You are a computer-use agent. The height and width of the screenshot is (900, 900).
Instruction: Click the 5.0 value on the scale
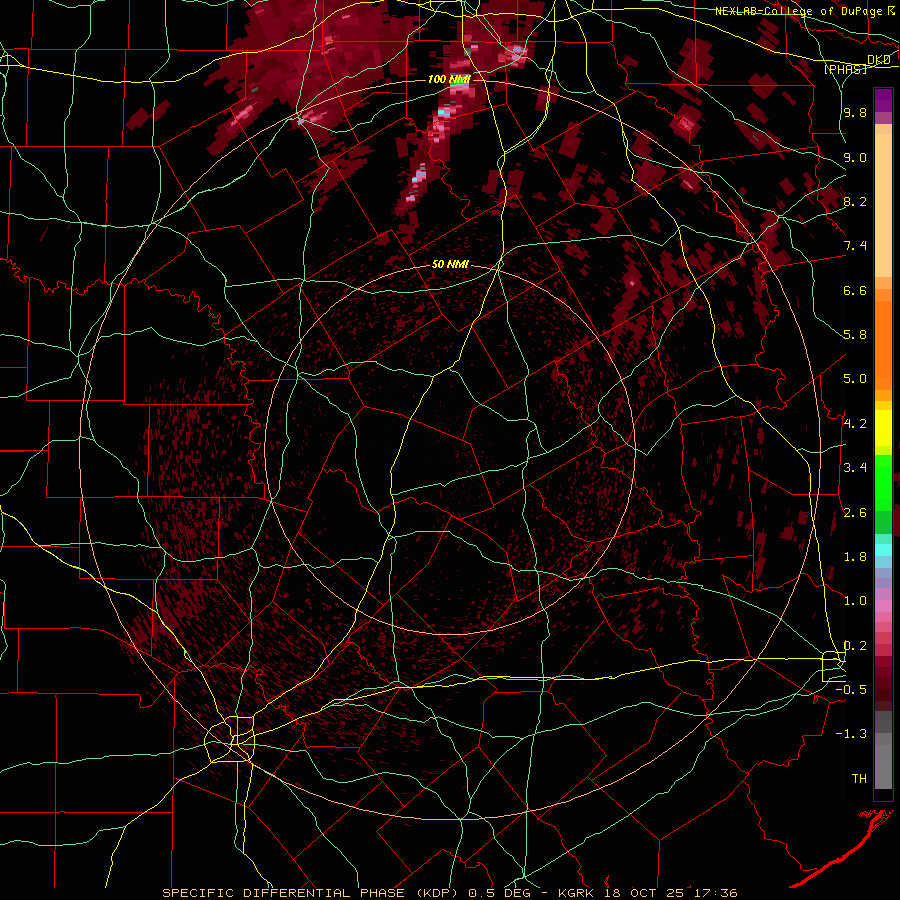pos(855,379)
